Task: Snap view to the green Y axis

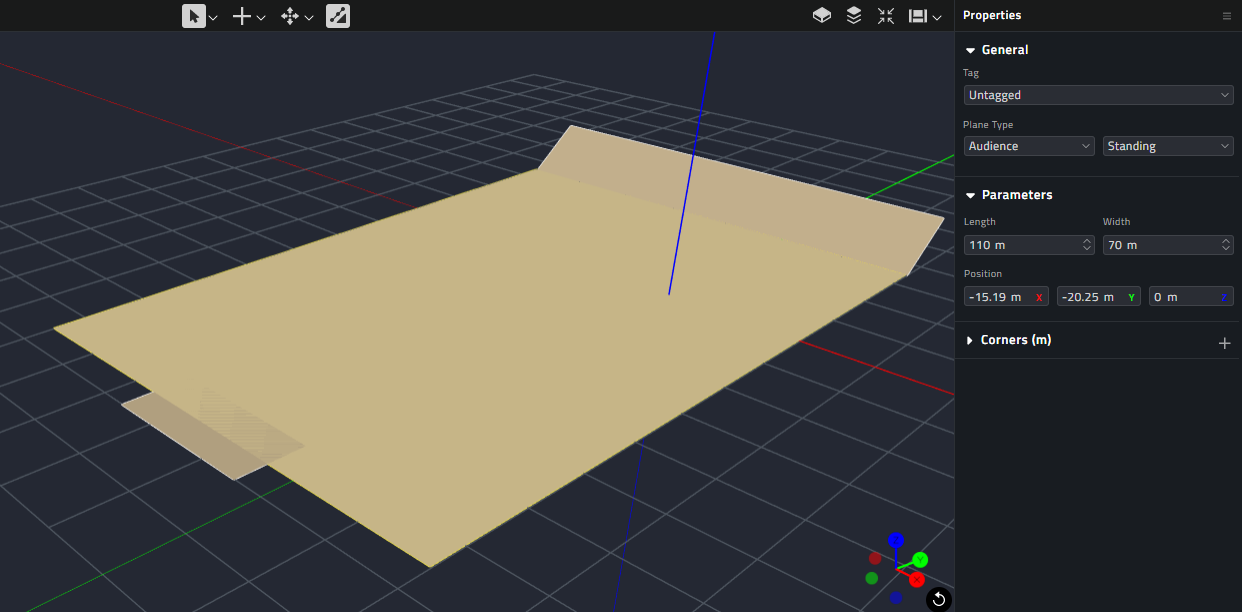Action: tap(920, 560)
